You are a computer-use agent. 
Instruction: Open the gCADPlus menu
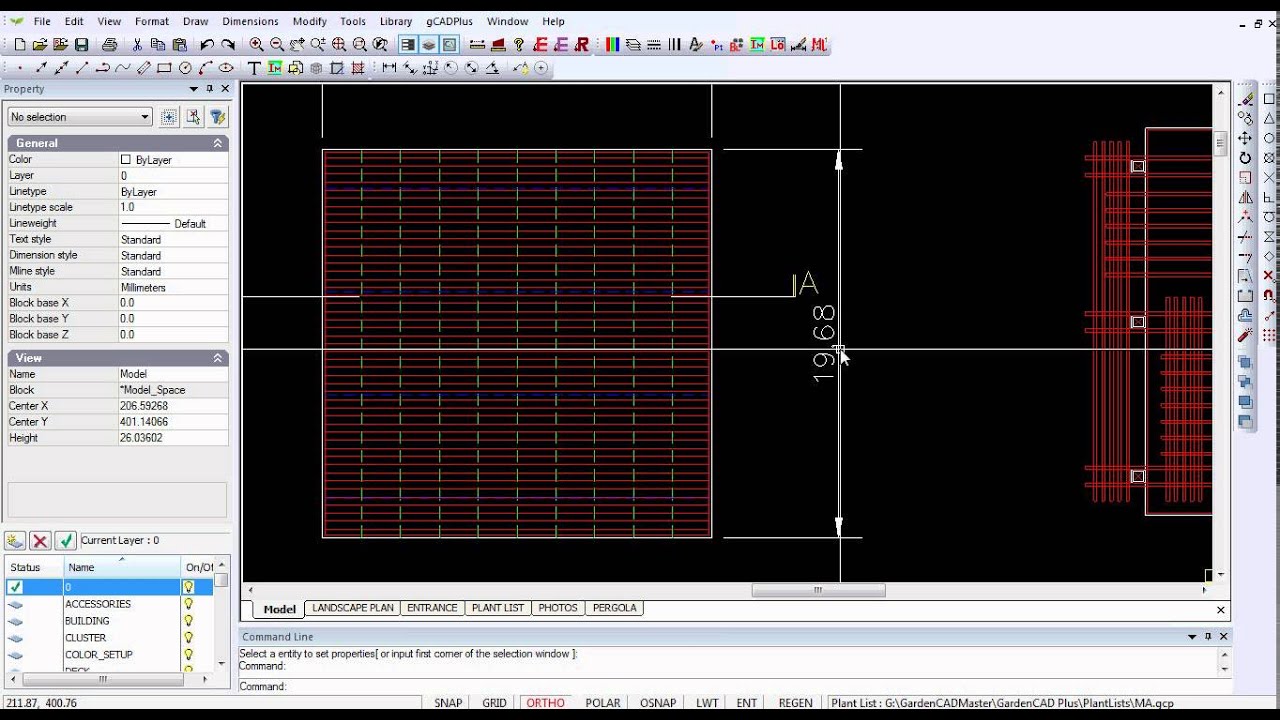tap(449, 21)
